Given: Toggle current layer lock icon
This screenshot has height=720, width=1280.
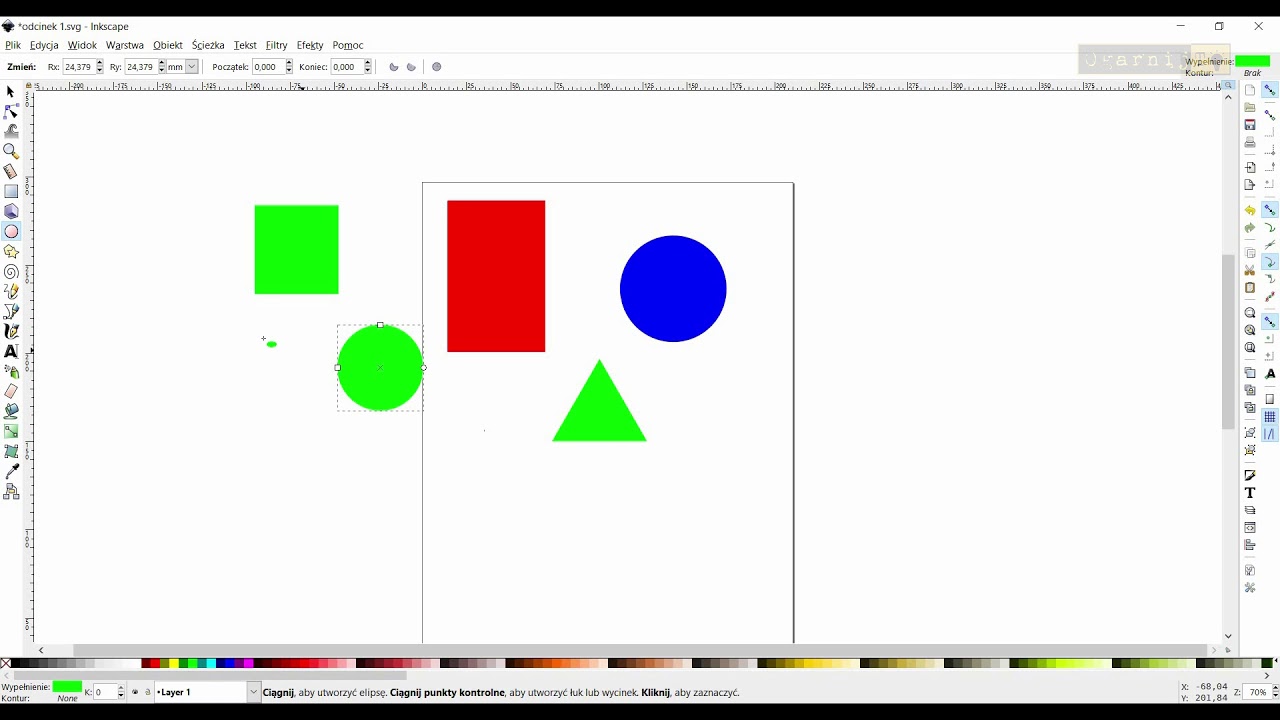Looking at the screenshot, I should pyautogui.click(x=148, y=692).
